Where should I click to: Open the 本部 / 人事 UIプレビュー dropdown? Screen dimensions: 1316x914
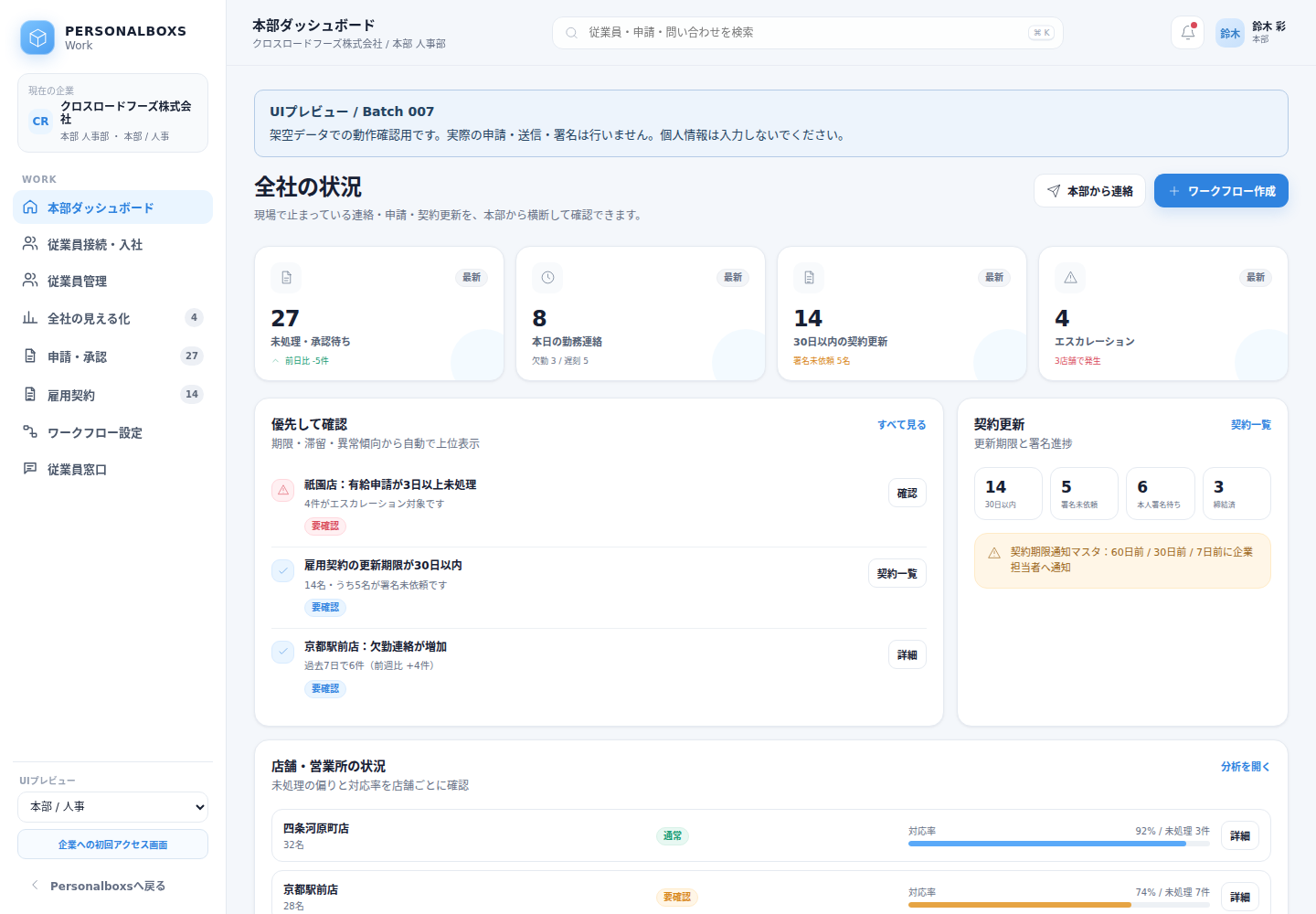click(112, 807)
